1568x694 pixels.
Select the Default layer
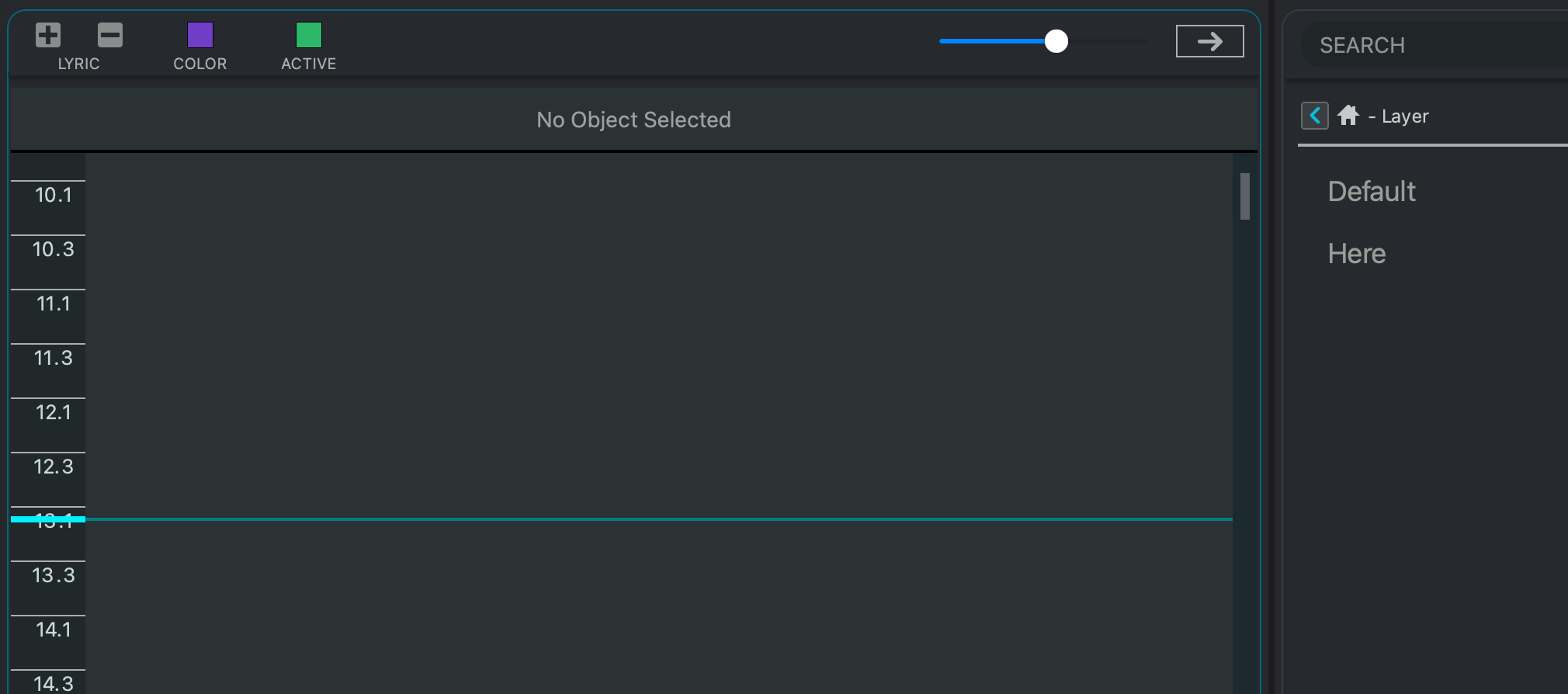[1372, 192]
